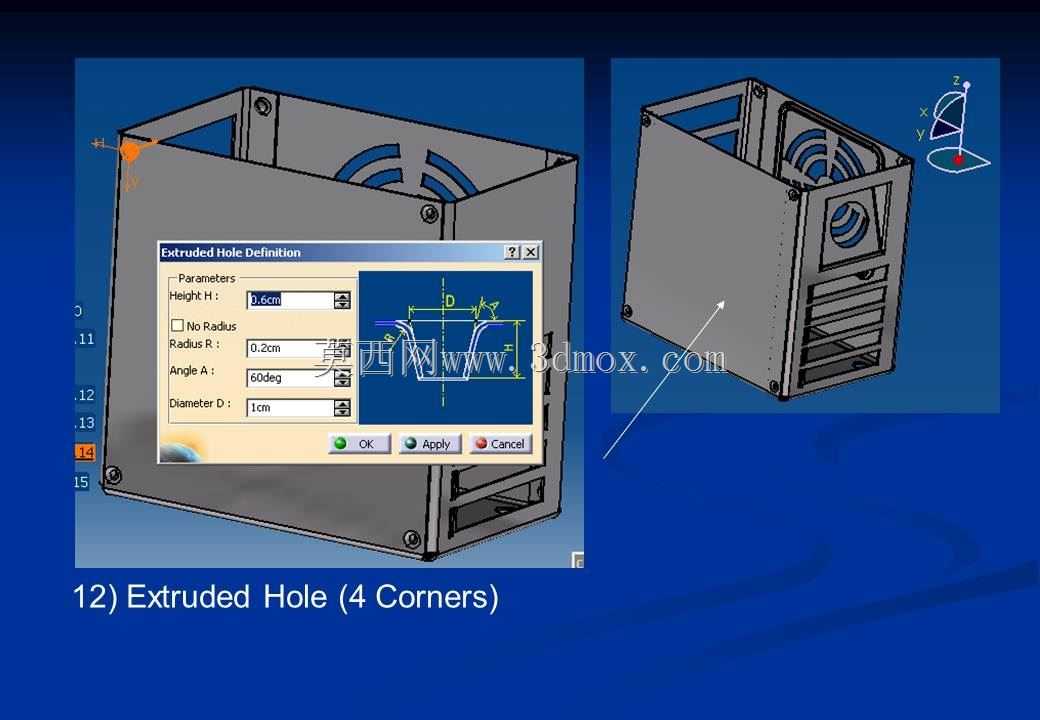The height and width of the screenshot is (720, 1040).
Task: Click the Radius R input field
Action: point(290,348)
